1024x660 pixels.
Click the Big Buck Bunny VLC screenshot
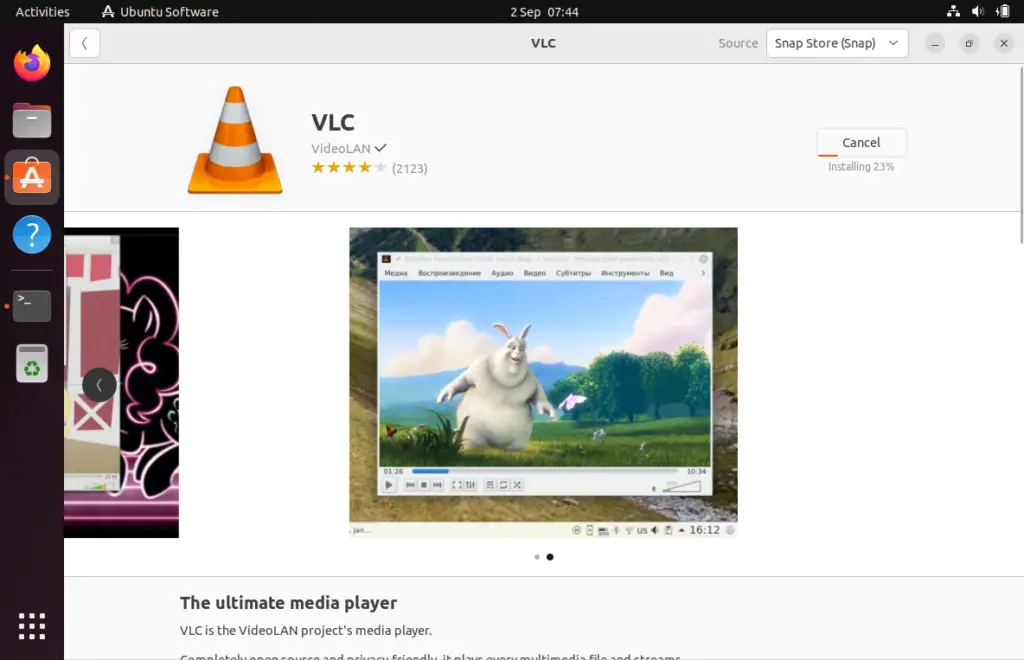click(x=543, y=383)
